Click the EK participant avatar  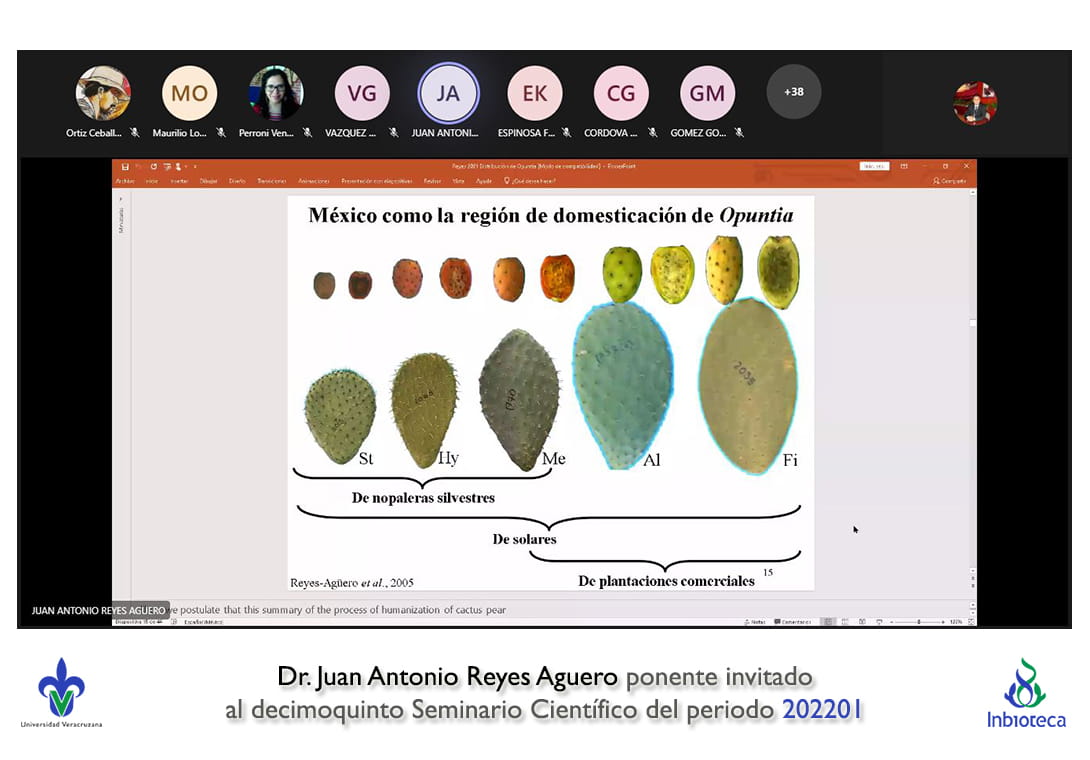[x=535, y=93]
